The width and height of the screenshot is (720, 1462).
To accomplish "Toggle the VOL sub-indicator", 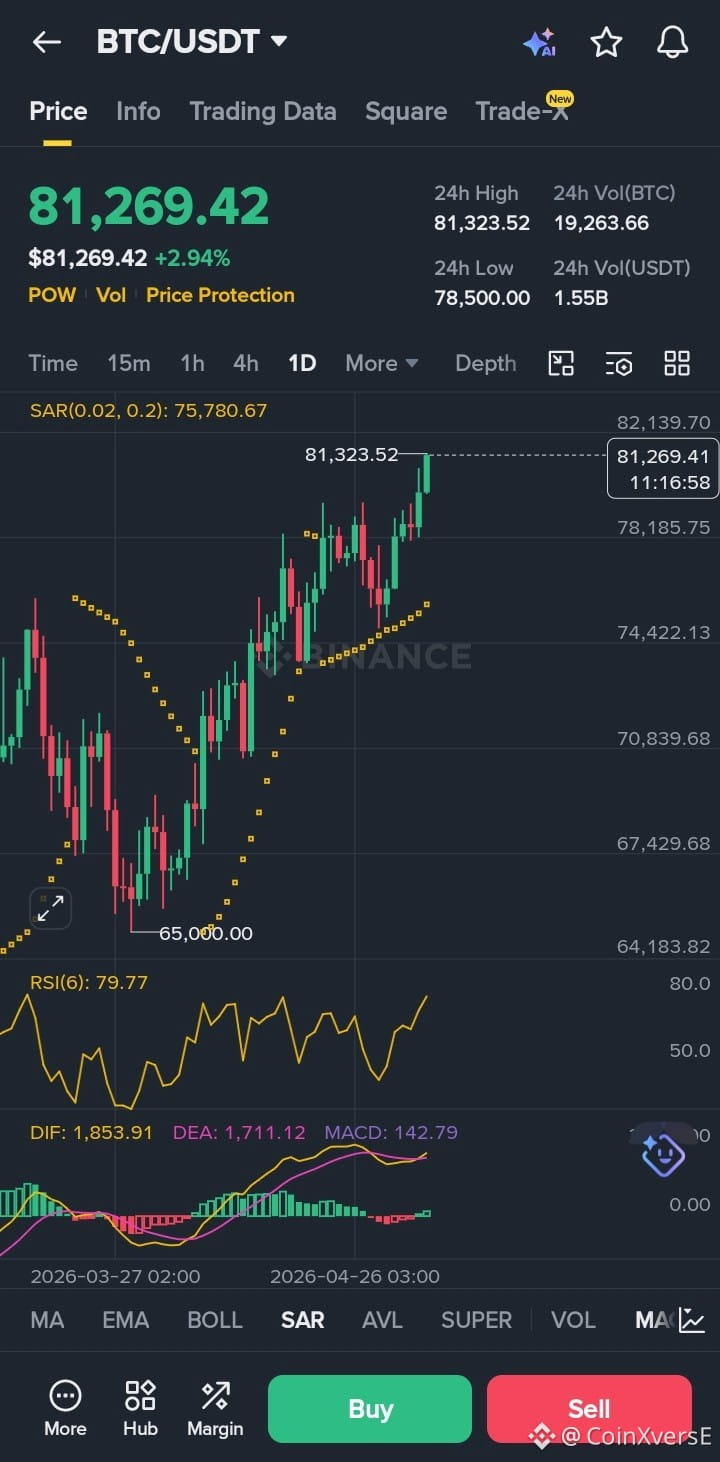I will [573, 1320].
